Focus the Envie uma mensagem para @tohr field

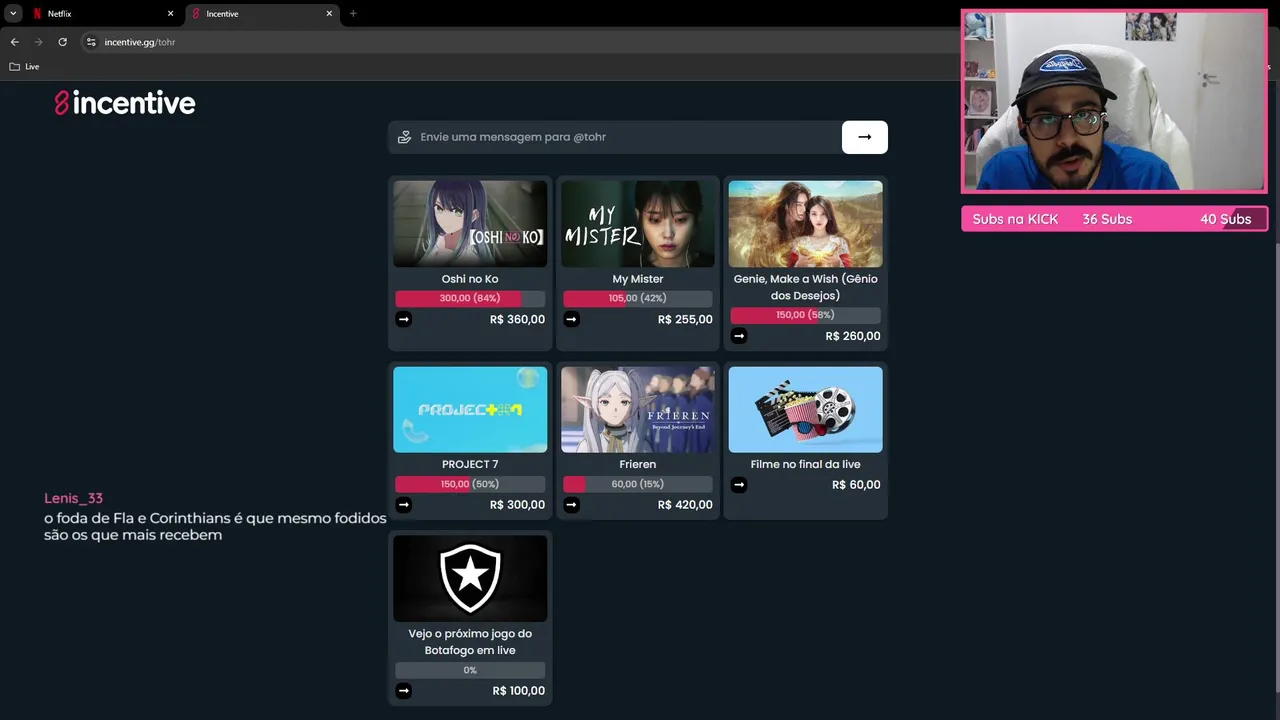tap(615, 137)
